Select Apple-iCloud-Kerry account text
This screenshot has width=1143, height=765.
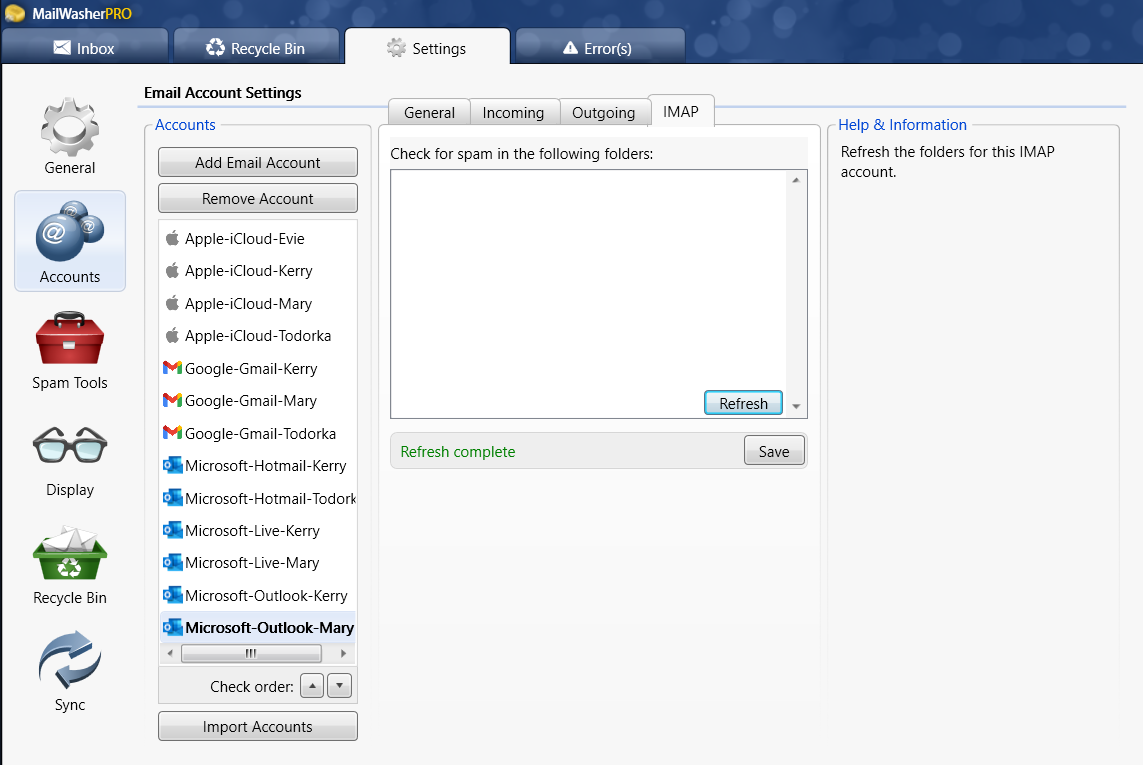click(249, 271)
